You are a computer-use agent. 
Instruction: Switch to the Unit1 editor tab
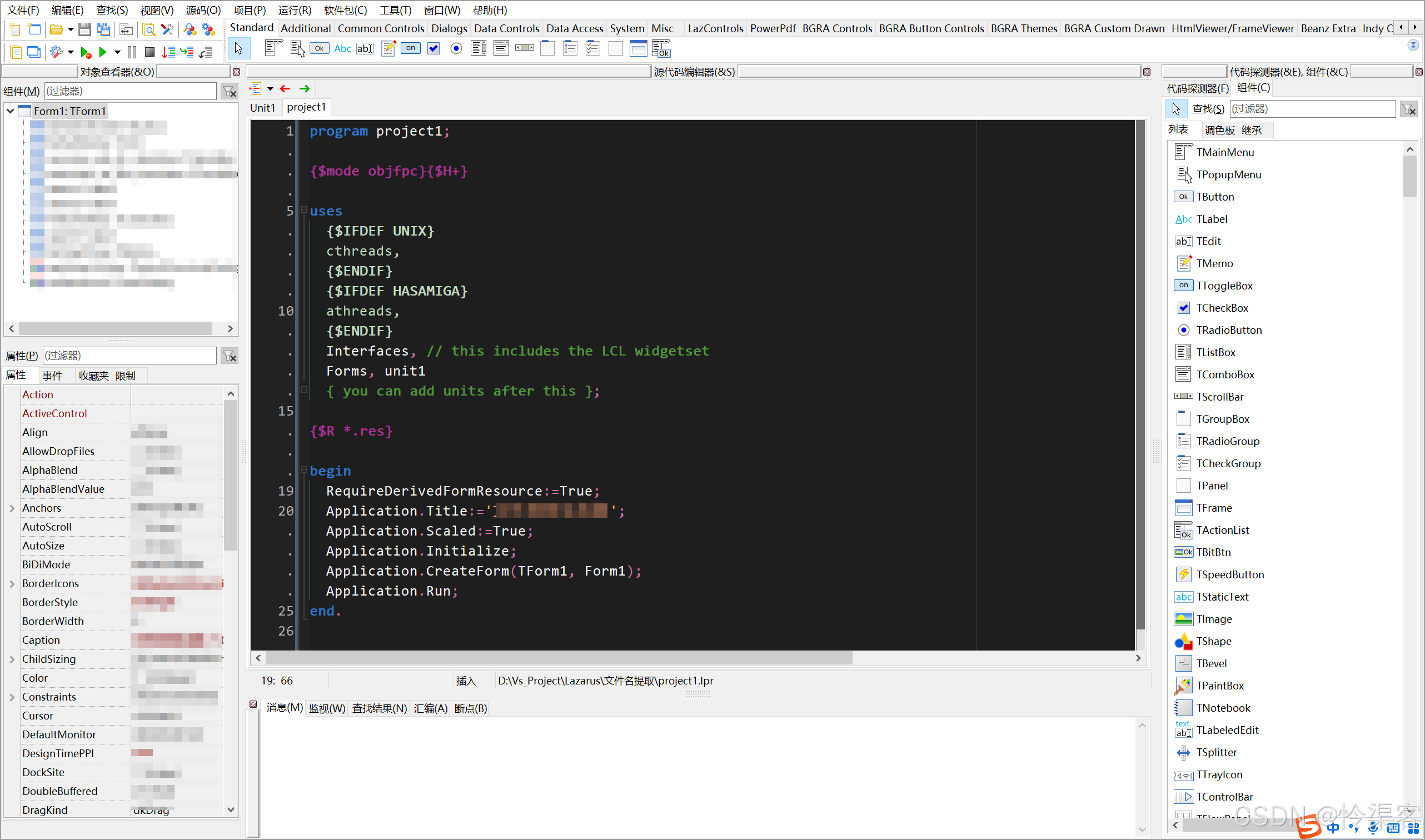[x=263, y=108]
